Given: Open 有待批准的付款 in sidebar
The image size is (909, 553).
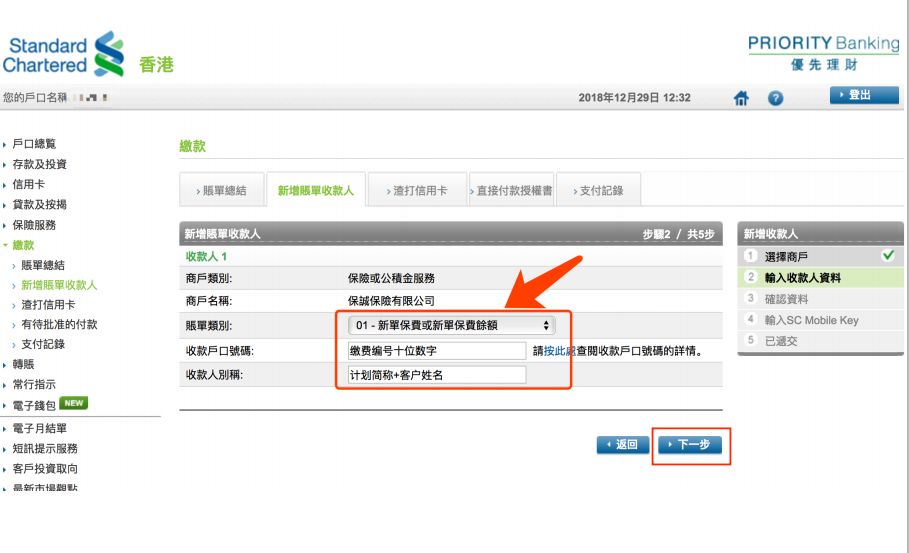Looking at the screenshot, I should click(x=59, y=324).
